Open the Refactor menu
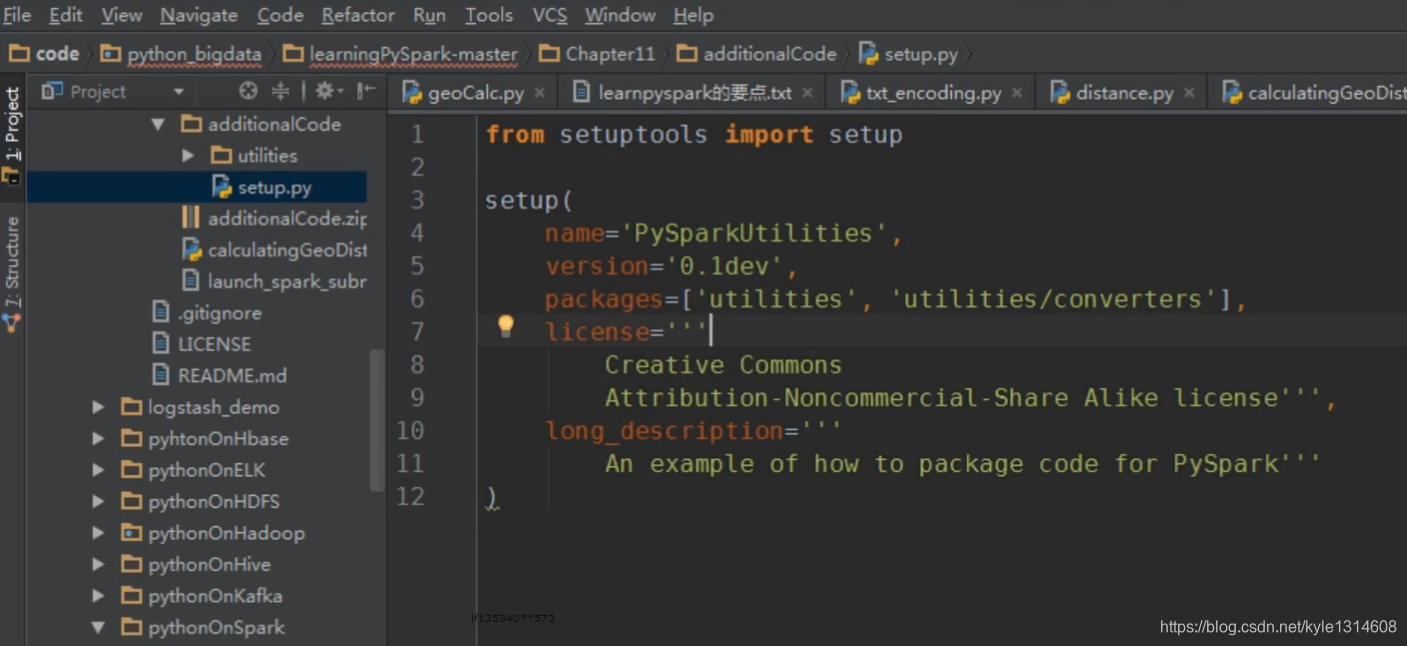This screenshot has width=1407, height=646. pyautogui.click(x=358, y=15)
